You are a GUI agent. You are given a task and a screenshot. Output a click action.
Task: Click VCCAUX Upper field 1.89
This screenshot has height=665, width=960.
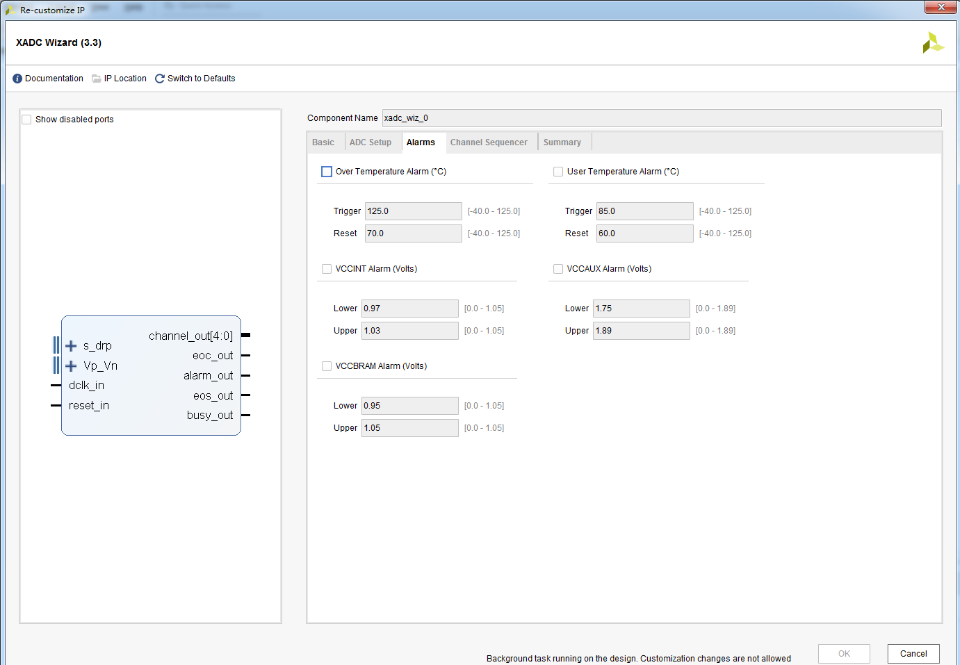641,331
